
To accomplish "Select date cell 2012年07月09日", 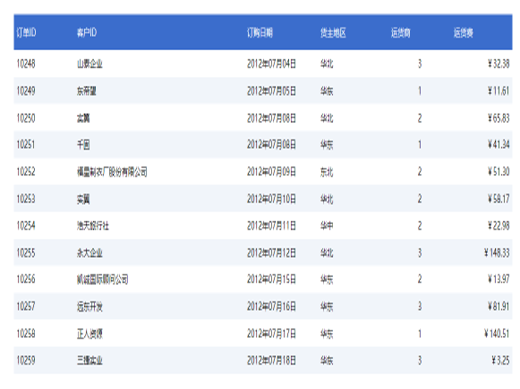I will (x=271, y=172).
